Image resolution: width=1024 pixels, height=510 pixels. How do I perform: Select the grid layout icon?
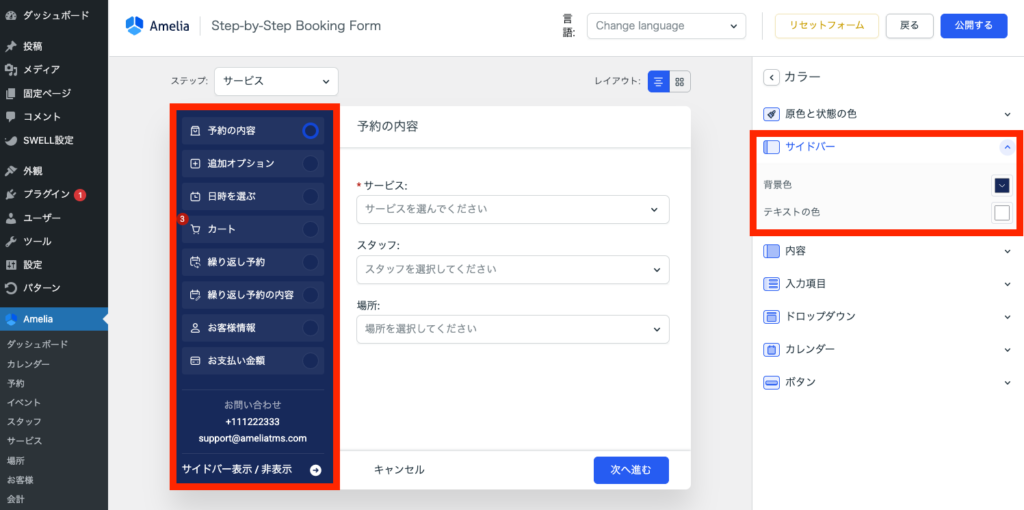(x=680, y=82)
